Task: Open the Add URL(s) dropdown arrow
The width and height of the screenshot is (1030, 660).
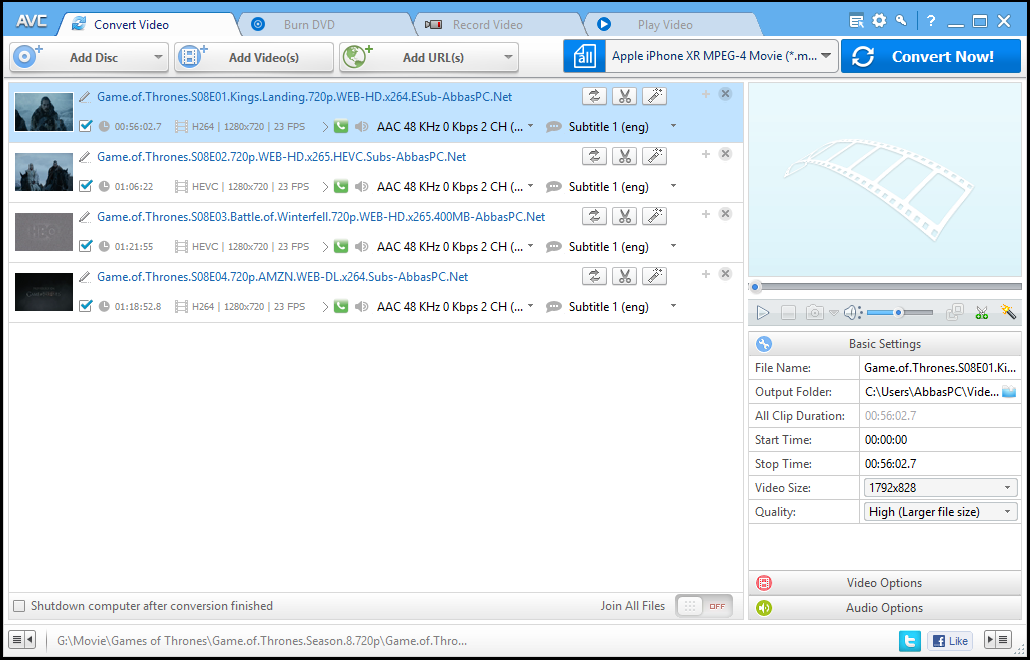Action: click(508, 57)
